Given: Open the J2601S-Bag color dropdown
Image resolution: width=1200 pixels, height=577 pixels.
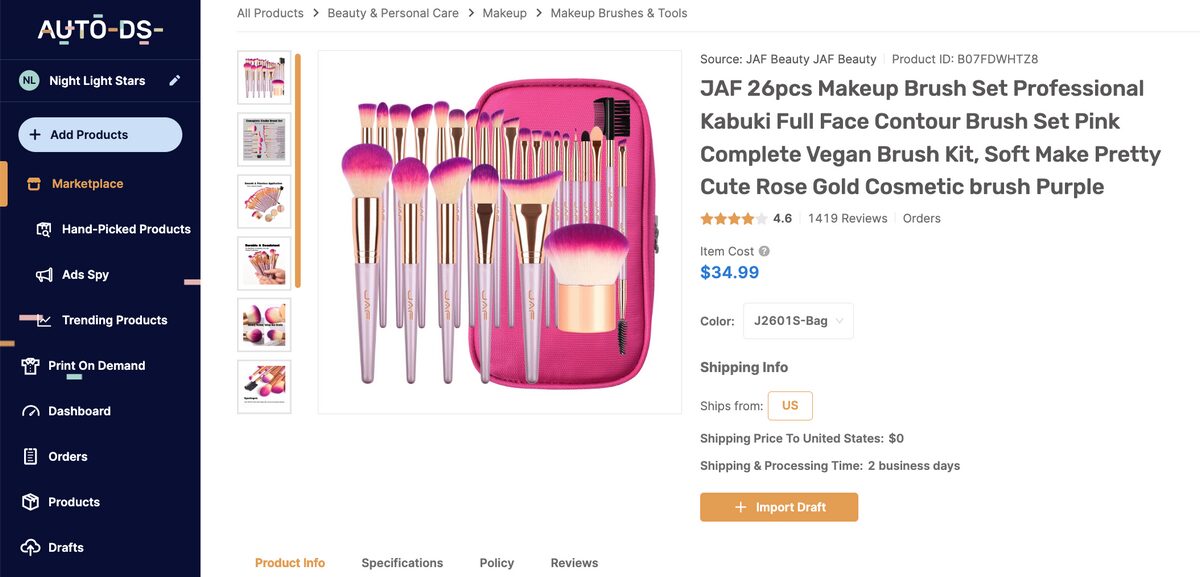Looking at the screenshot, I should (798, 321).
